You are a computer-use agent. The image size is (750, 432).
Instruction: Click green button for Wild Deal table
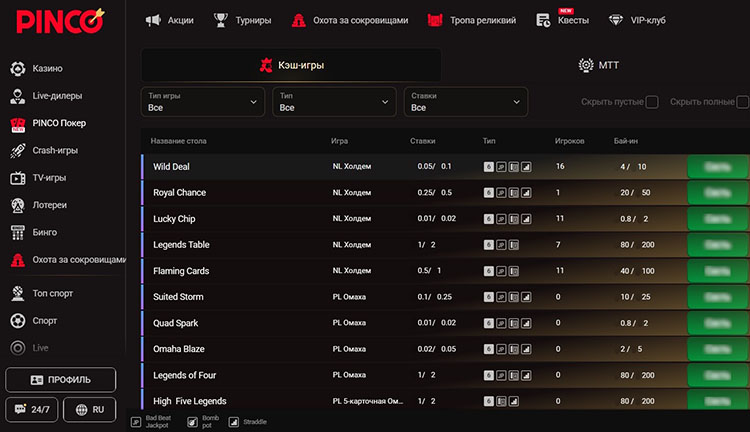pyautogui.click(x=718, y=166)
